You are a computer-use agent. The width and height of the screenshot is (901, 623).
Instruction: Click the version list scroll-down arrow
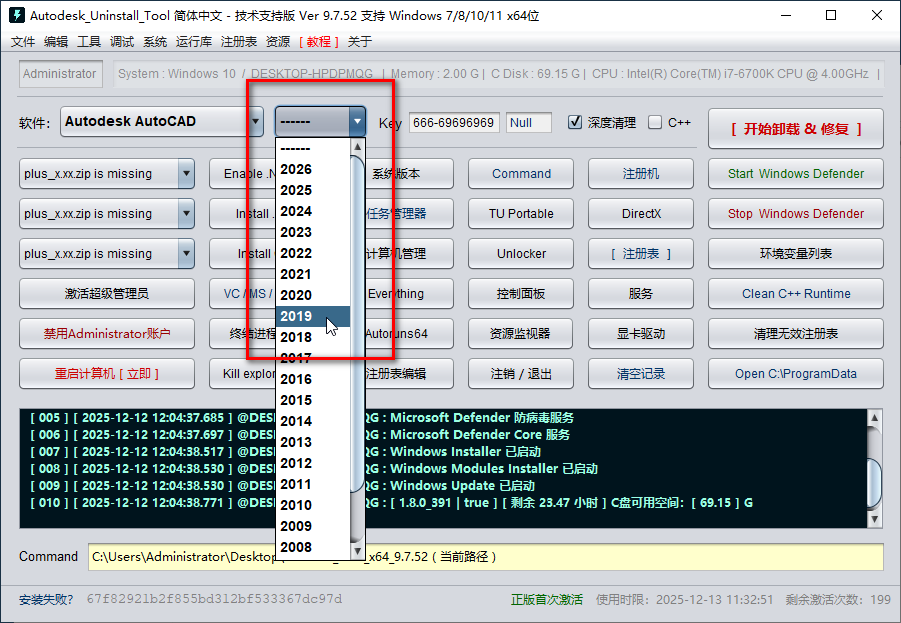(x=357, y=551)
